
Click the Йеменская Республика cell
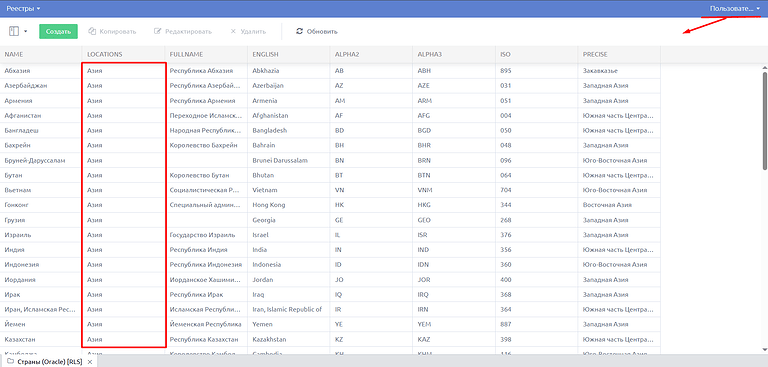click(x=206, y=324)
